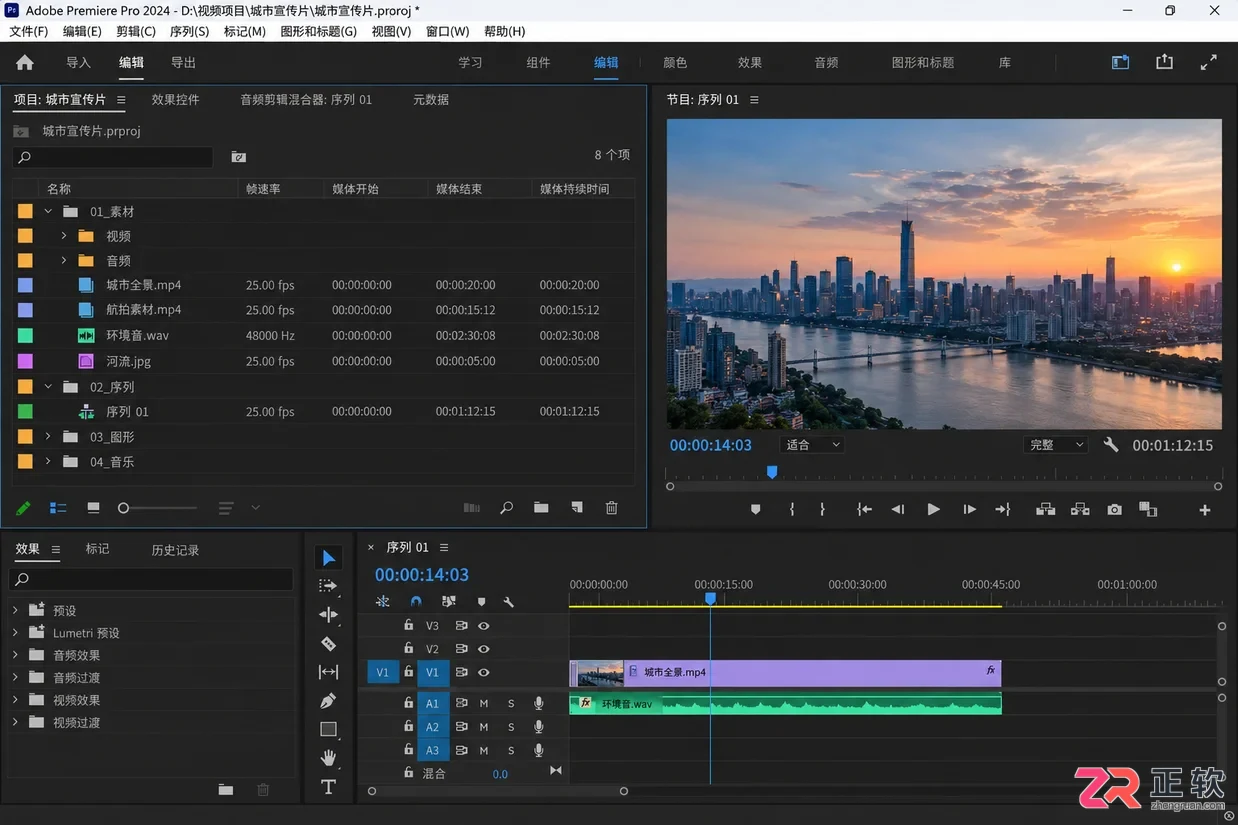Viewport: 1238px width, 825px height.
Task: Select the Hand tool
Action: [328, 758]
